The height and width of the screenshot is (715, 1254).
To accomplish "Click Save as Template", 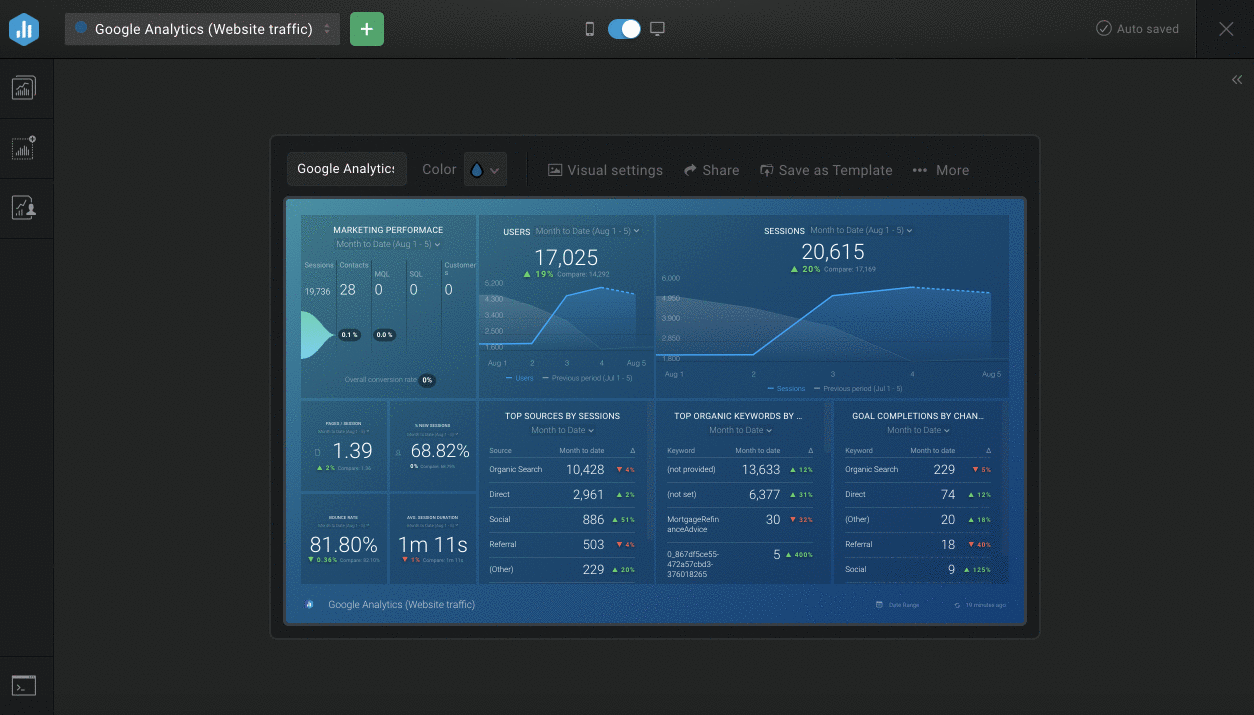I will [x=826, y=170].
